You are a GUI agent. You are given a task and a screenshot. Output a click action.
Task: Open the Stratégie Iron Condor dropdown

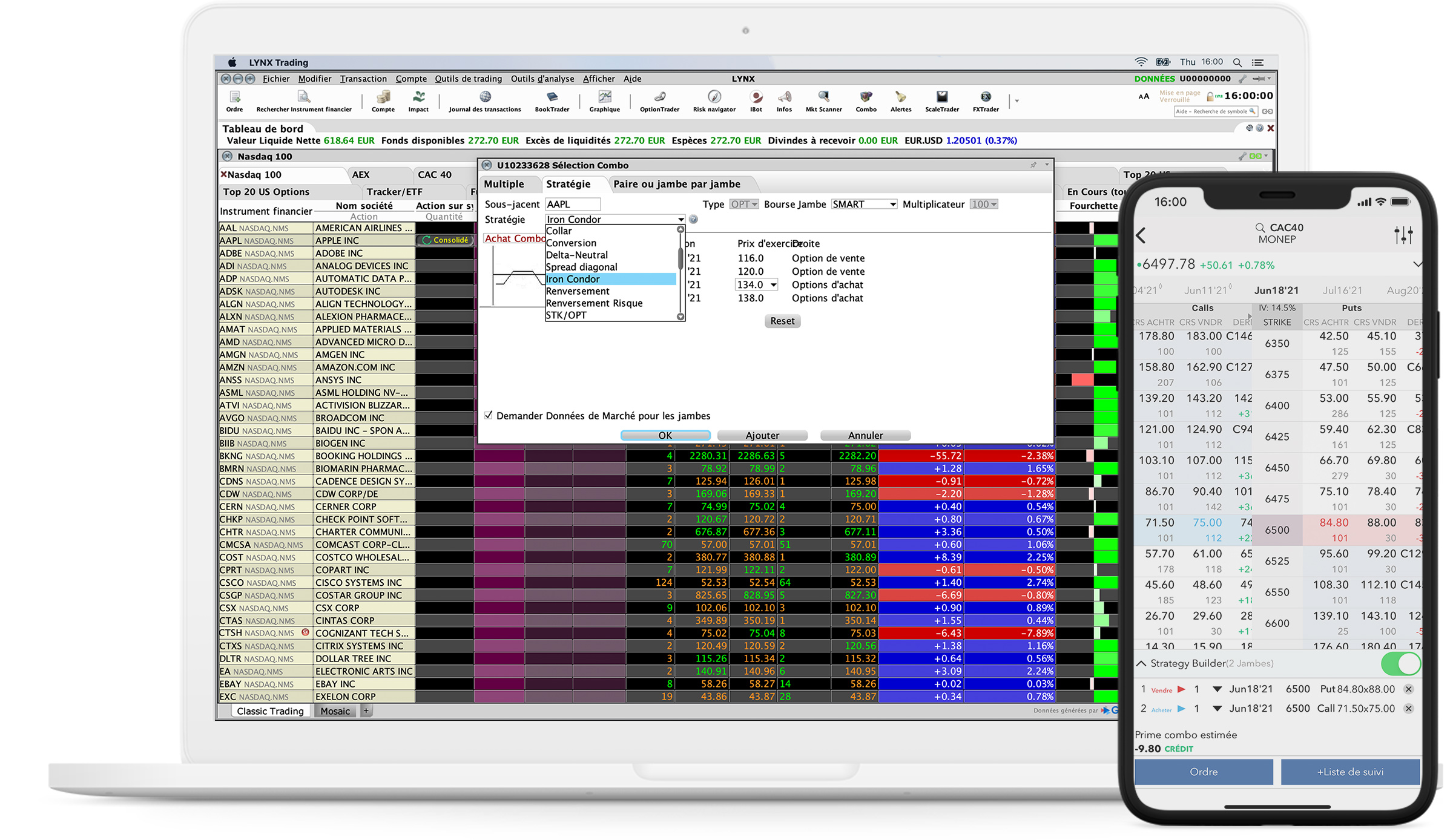click(x=615, y=219)
